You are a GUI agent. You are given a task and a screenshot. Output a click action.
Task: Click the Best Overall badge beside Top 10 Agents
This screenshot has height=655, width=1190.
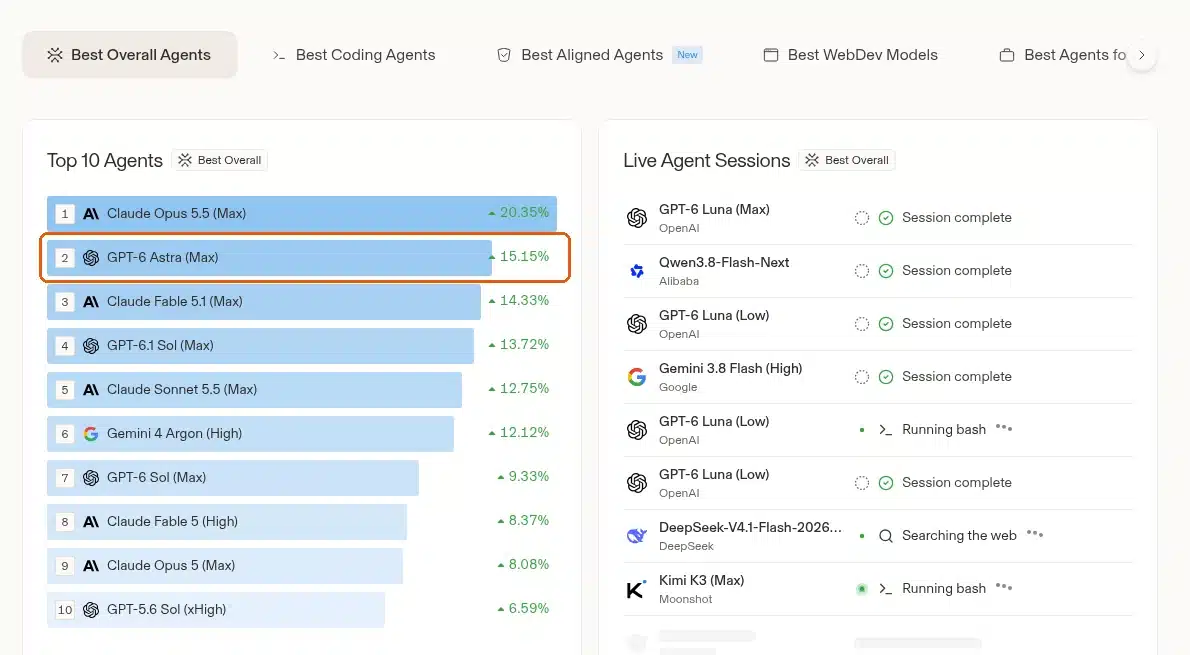tap(220, 160)
